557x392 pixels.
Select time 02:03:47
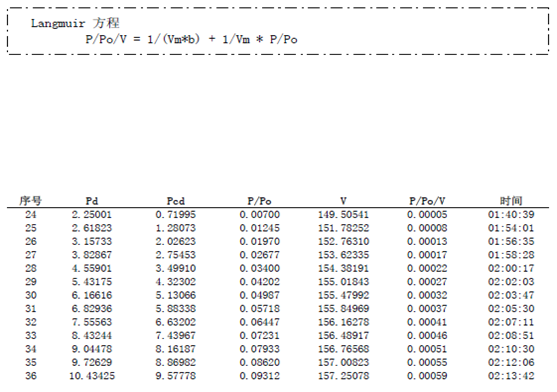511,295
